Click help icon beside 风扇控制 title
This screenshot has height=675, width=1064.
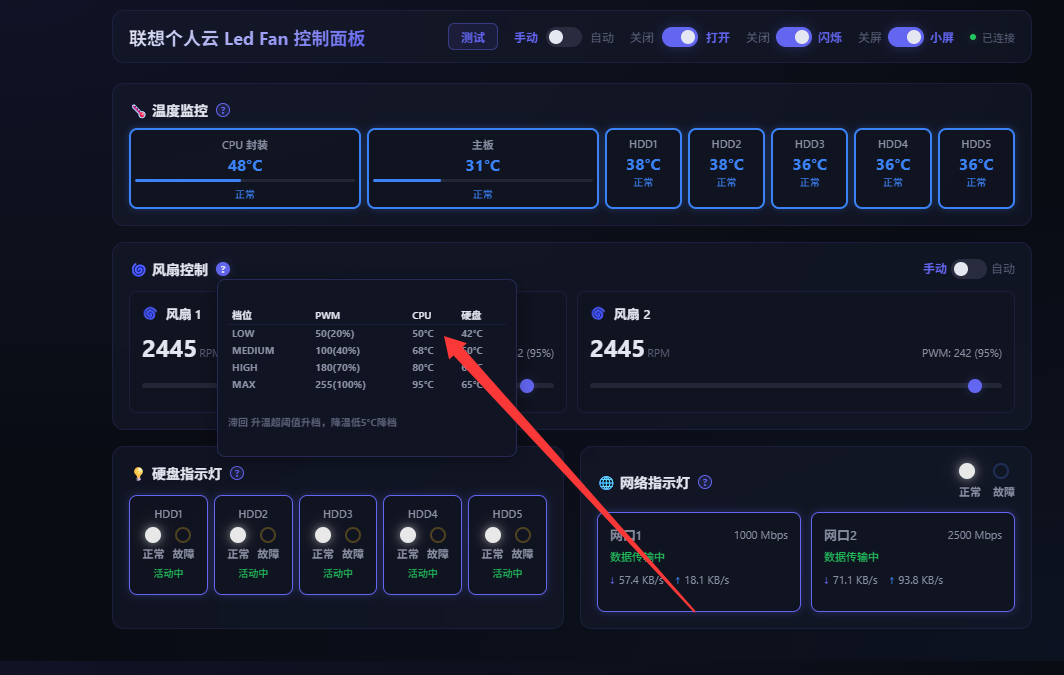(x=223, y=269)
